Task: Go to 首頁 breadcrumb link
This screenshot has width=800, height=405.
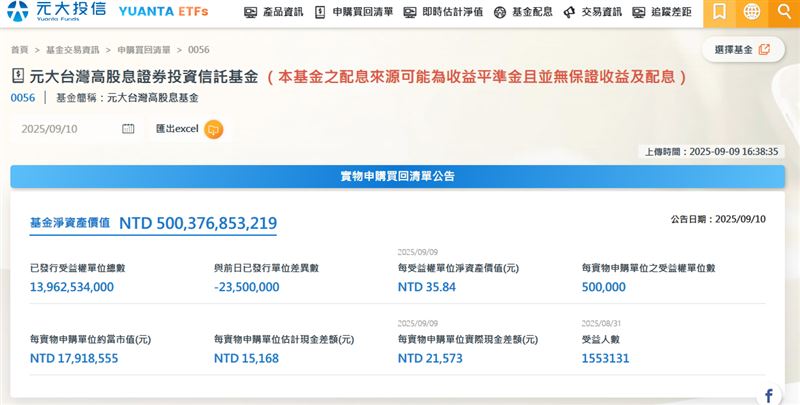Action: click(19, 49)
